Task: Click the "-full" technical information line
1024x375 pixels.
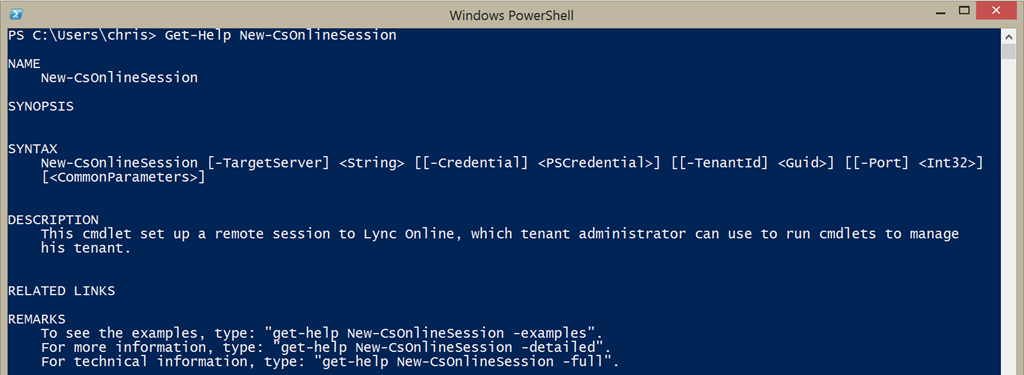Action: pos(329,362)
